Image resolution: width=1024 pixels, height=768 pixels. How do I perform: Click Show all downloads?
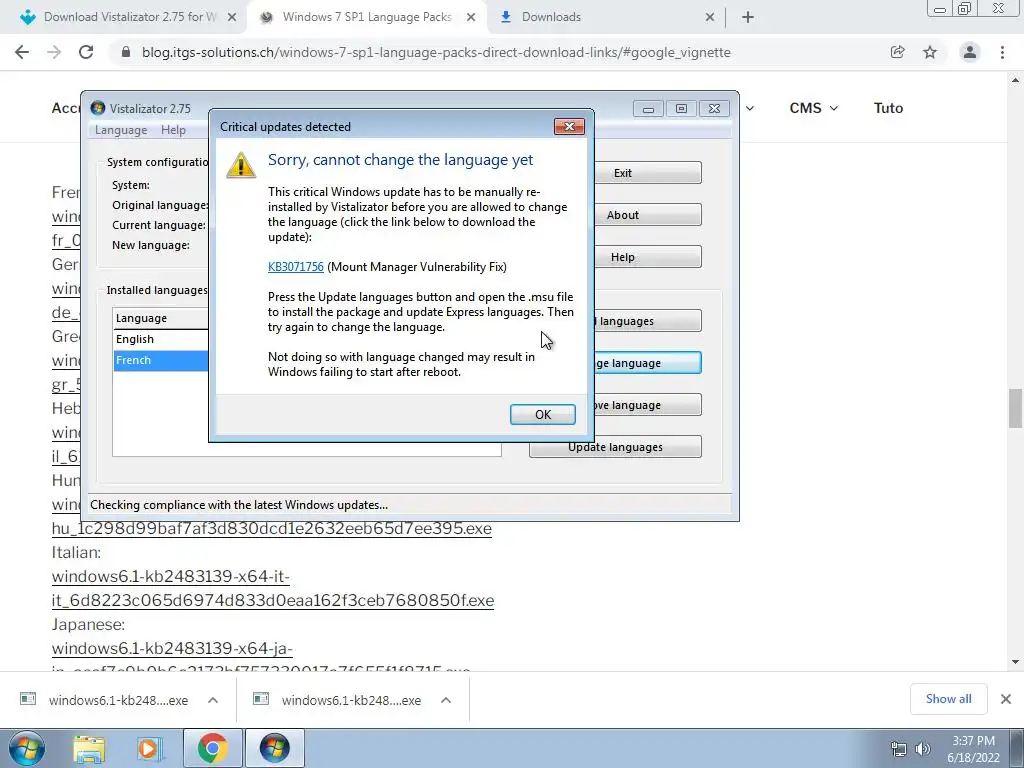click(948, 699)
